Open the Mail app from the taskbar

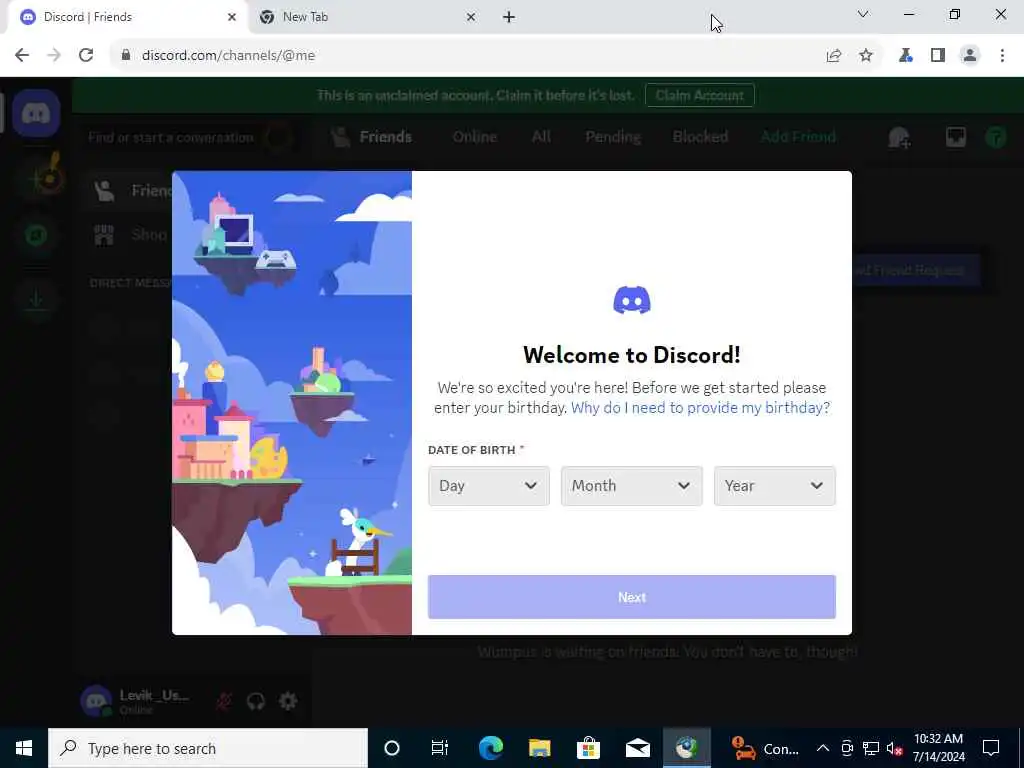(x=637, y=748)
